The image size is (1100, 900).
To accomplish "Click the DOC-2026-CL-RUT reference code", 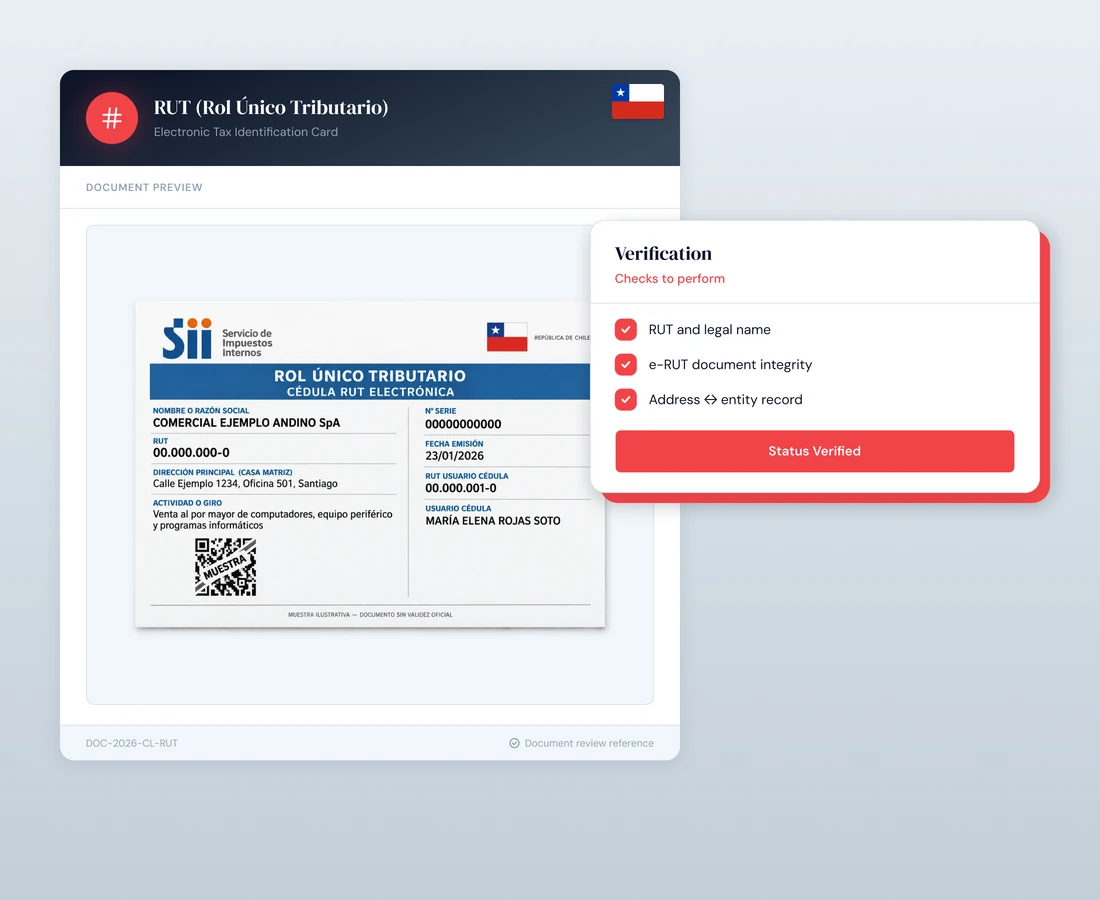I will click(132, 743).
